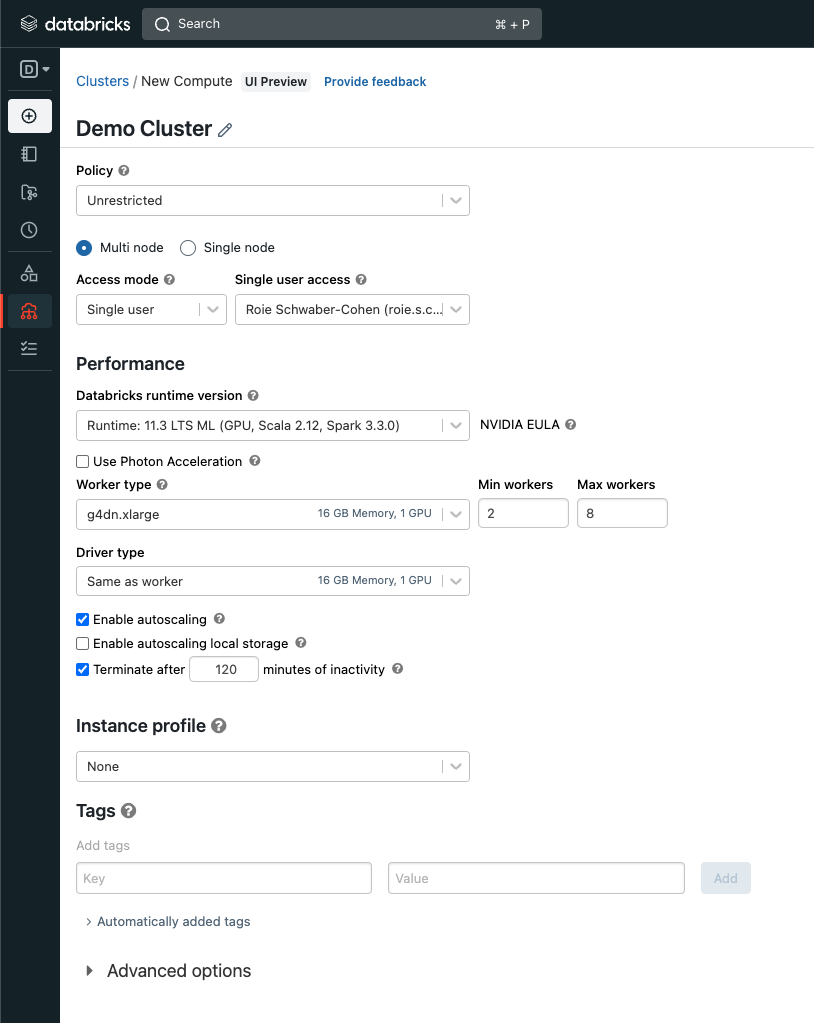Viewport: 814px width, 1023px height.
Task: Open the Worker type g4dn.xlarge dropdown
Action: pyautogui.click(x=273, y=514)
